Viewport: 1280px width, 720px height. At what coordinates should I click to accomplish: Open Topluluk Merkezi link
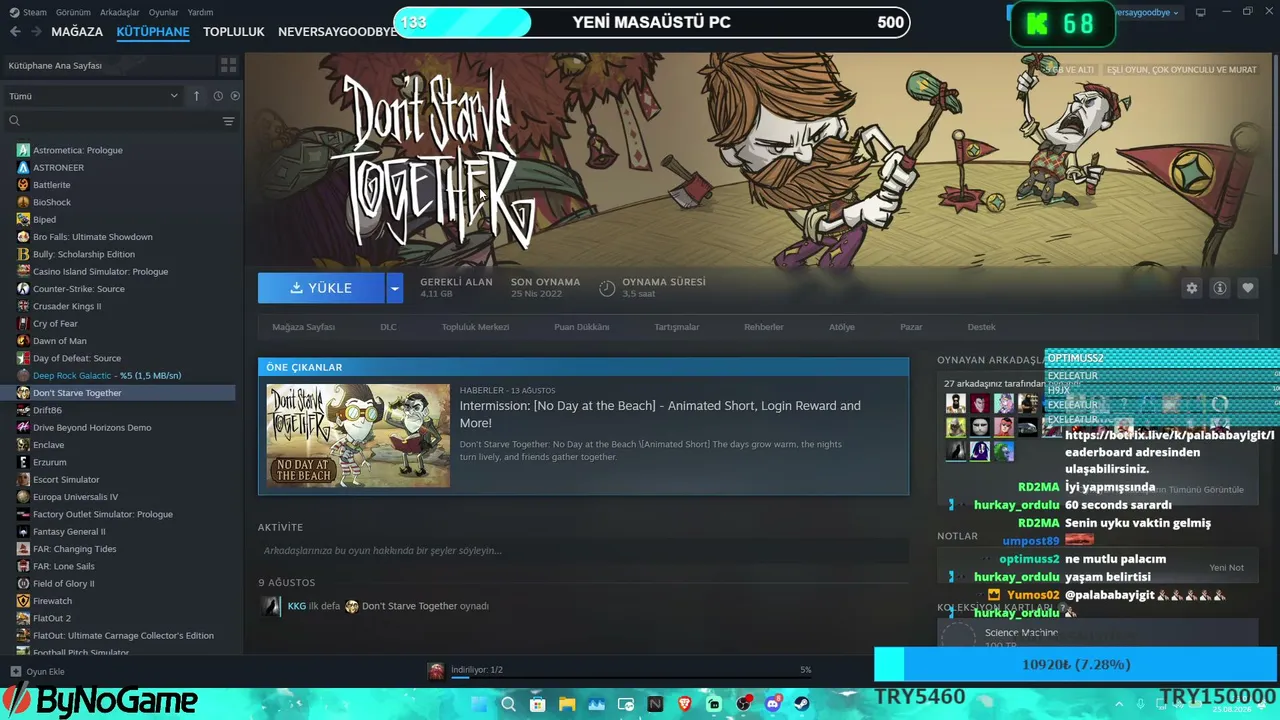point(476,327)
